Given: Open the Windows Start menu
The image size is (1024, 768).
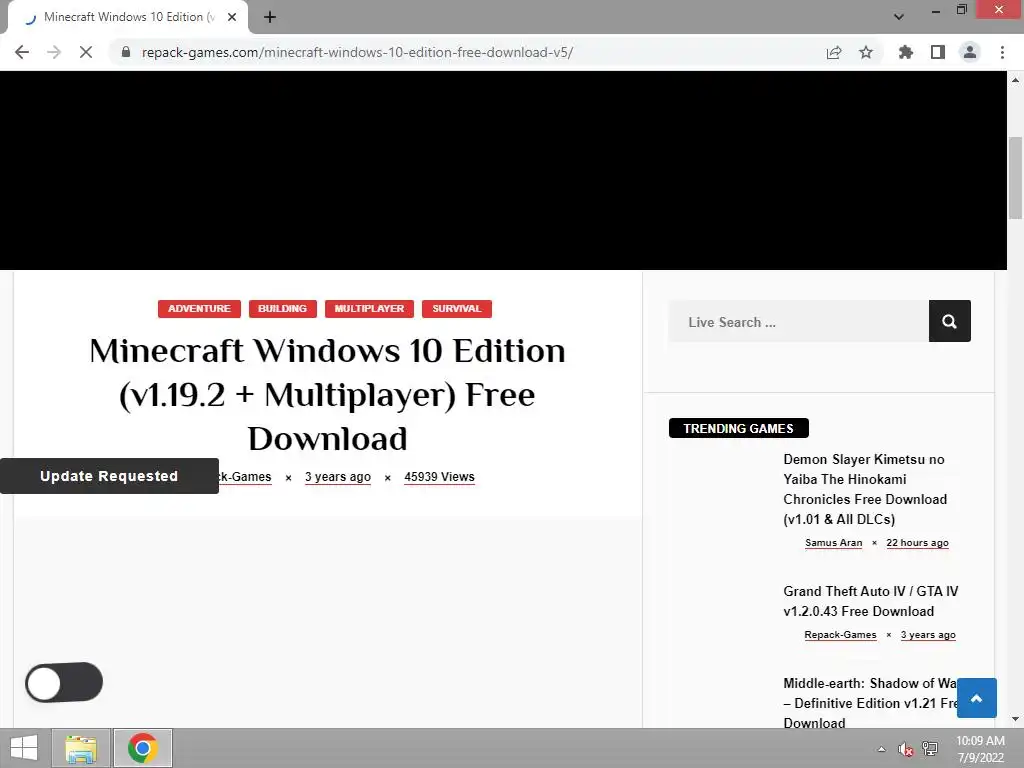Looking at the screenshot, I should [x=24, y=748].
